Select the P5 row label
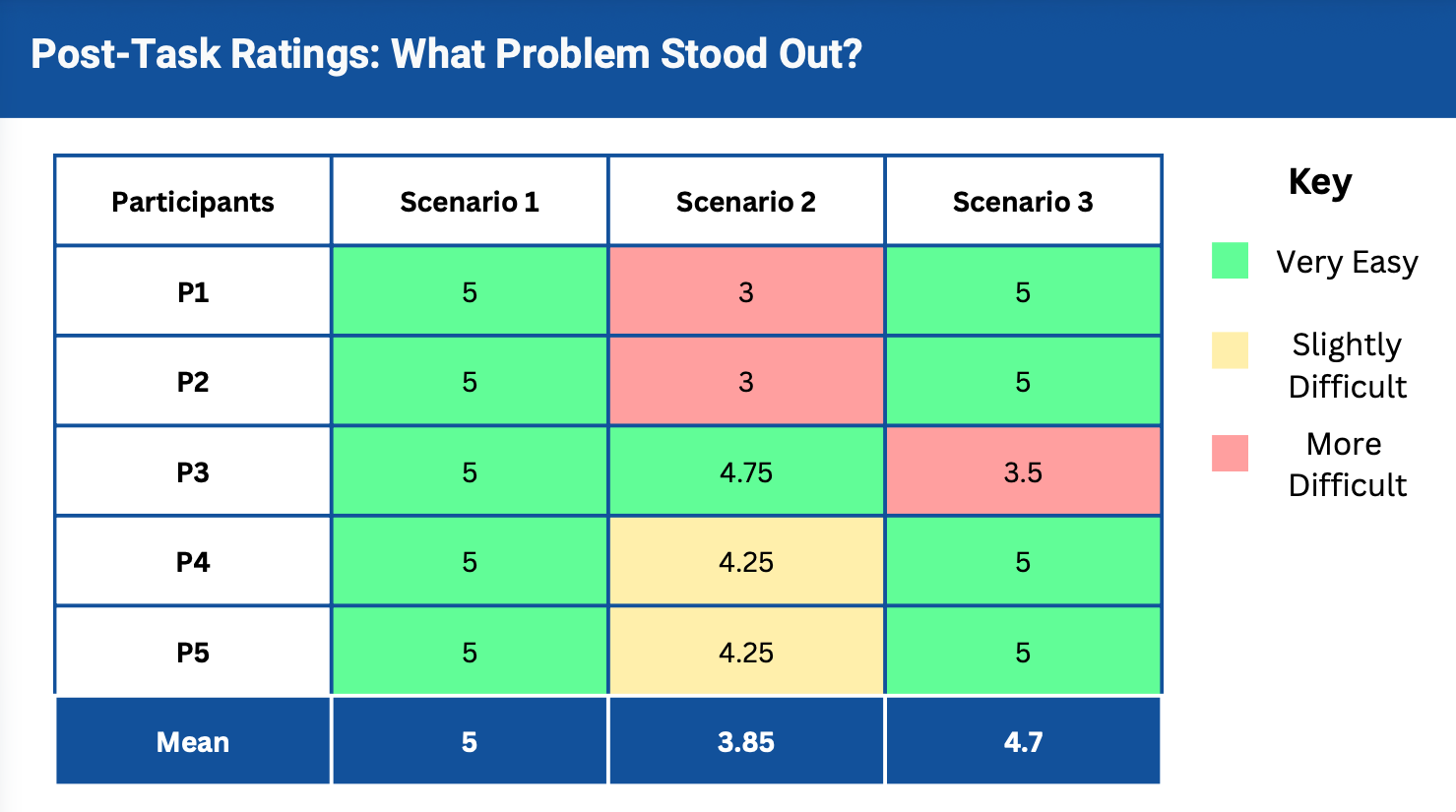Screen dimensions: 1456x812 coord(193,653)
